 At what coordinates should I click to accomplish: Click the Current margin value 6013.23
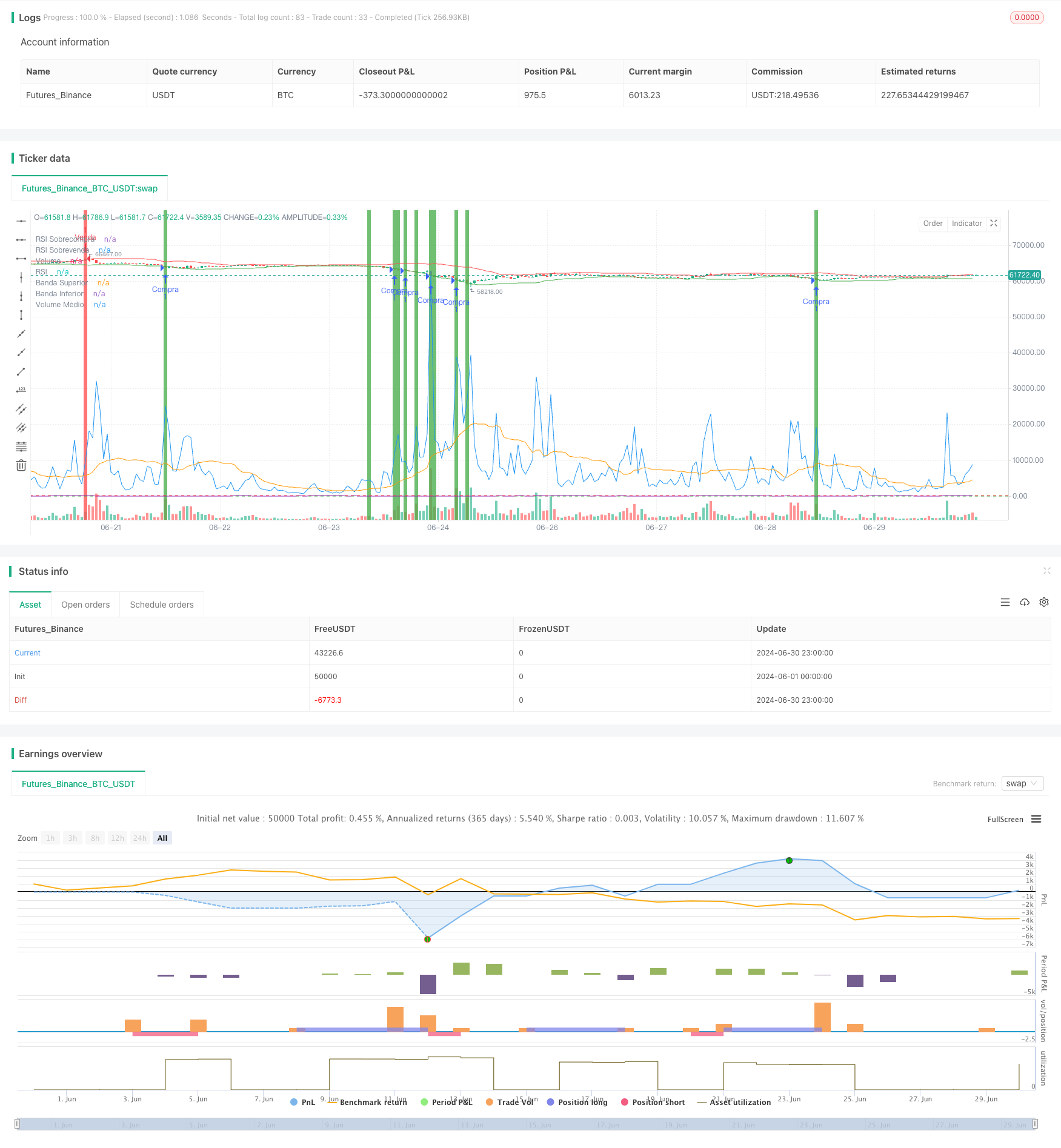pyautogui.click(x=644, y=95)
